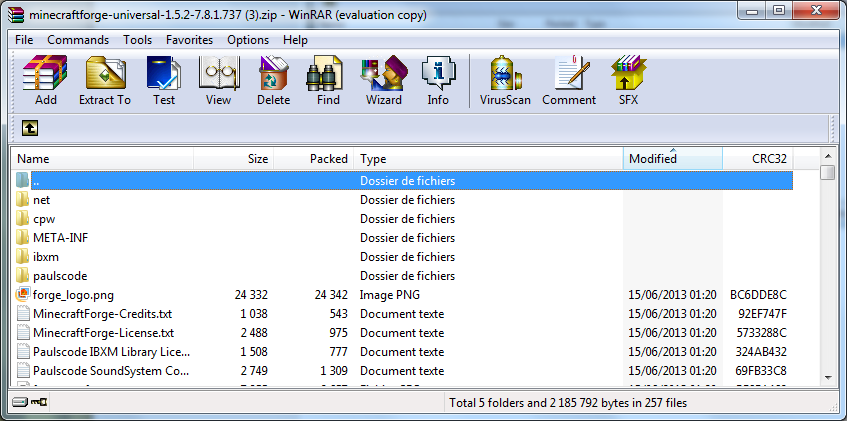Run VirusScan from the toolbar
This screenshot has width=847, height=421.
point(506,72)
